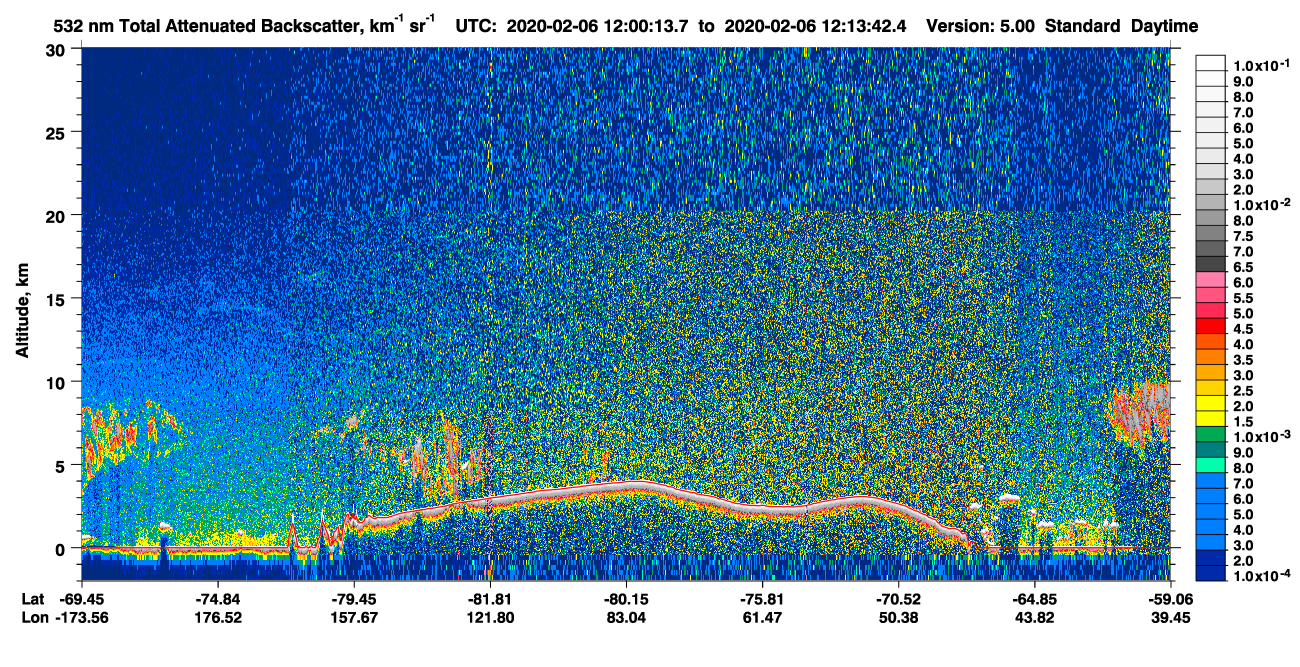
Task: Click latitude value -64.85
Action: pos(1034,599)
